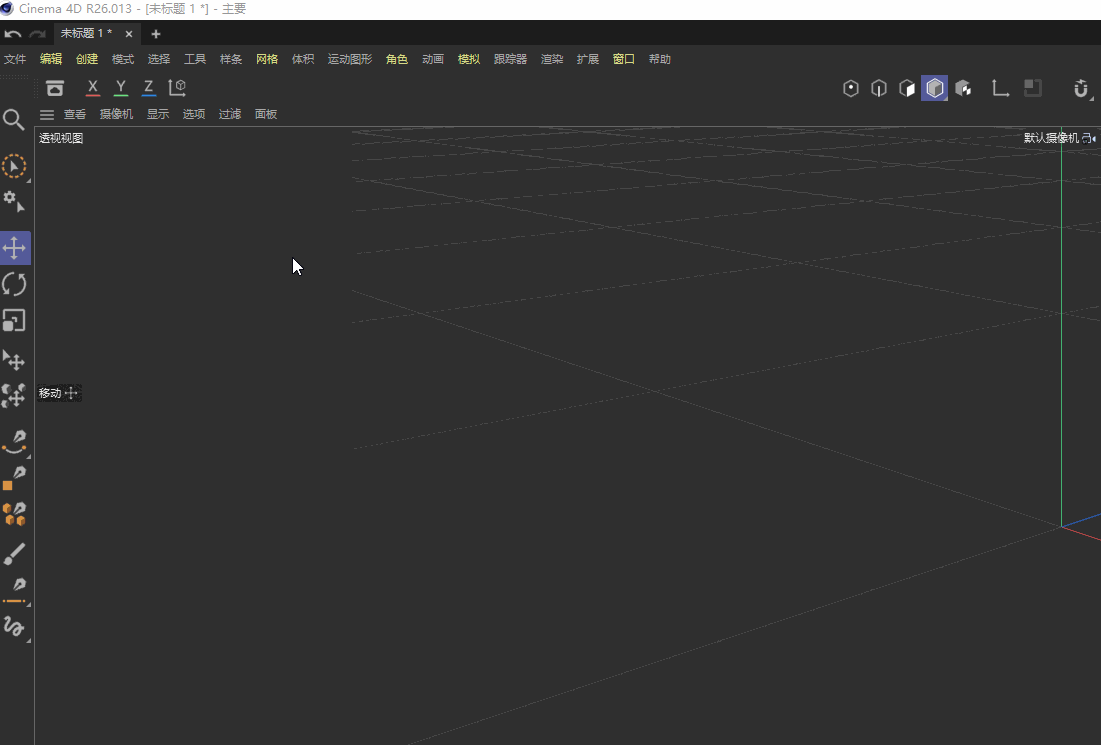This screenshot has height=745, width=1101.
Task: Open the viewport 摄像机 menu
Action: (x=116, y=114)
